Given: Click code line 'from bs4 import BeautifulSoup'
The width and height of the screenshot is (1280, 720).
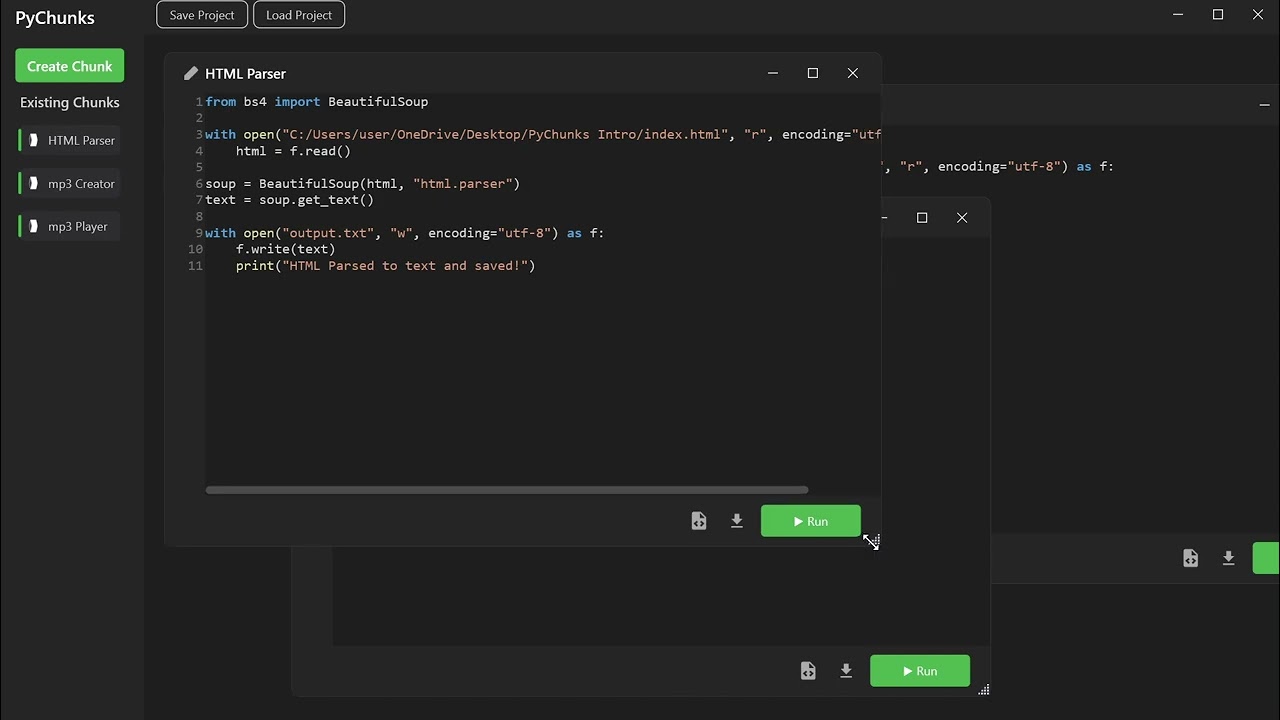Looking at the screenshot, I should (x=317, y=102).
